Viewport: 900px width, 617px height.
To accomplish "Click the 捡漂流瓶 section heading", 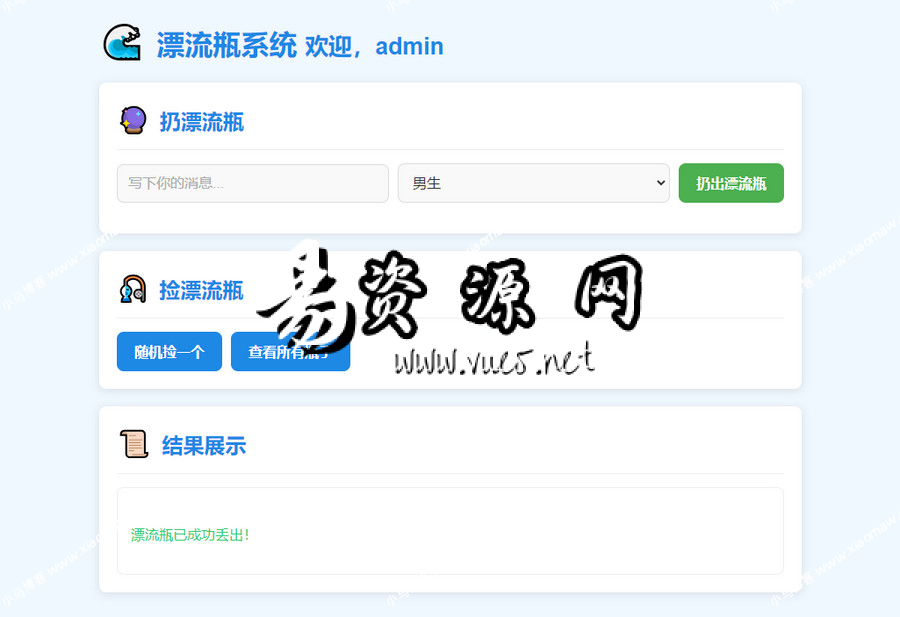I will (201, 291).
